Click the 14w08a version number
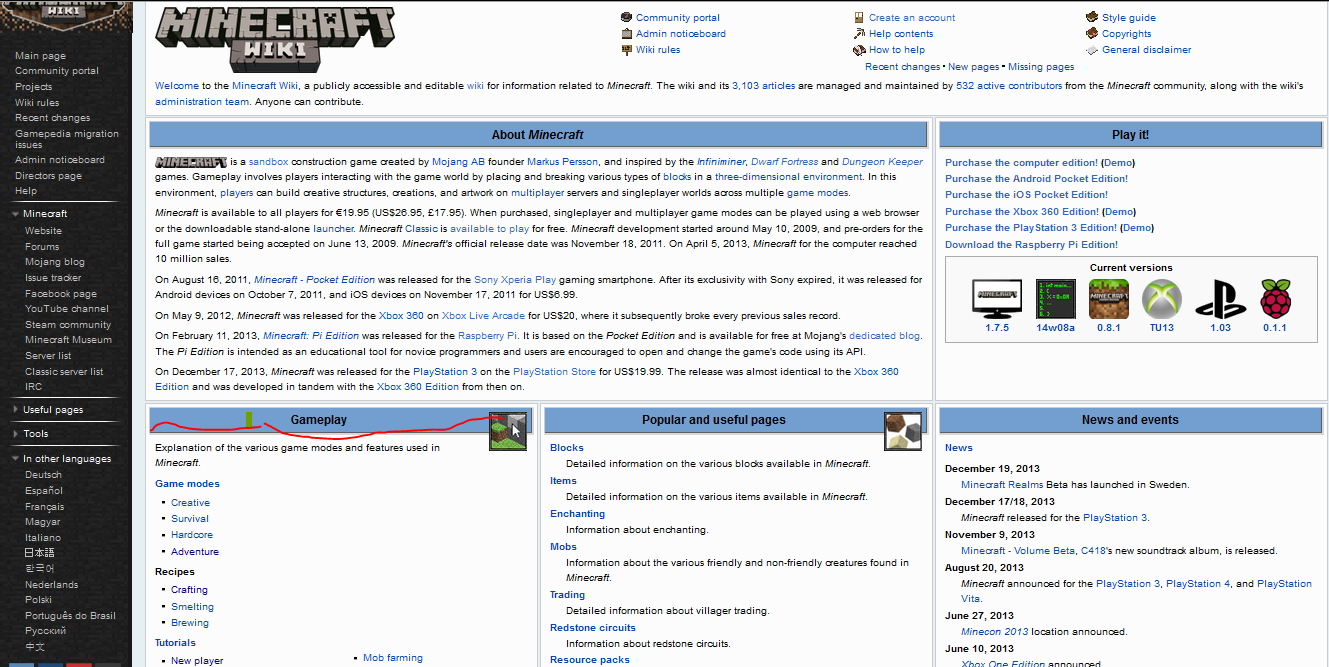1329x667 pixels. pos(1055,328)
